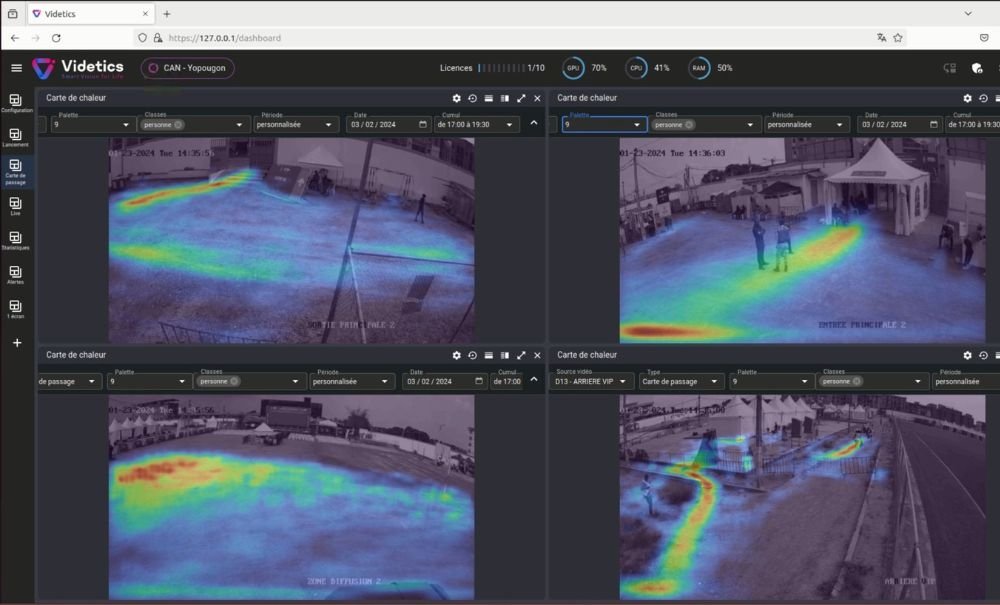Click history icon in top-left heat map panel
The image size is (1000, 605).
pyautogui.click(x=473, y=98)
